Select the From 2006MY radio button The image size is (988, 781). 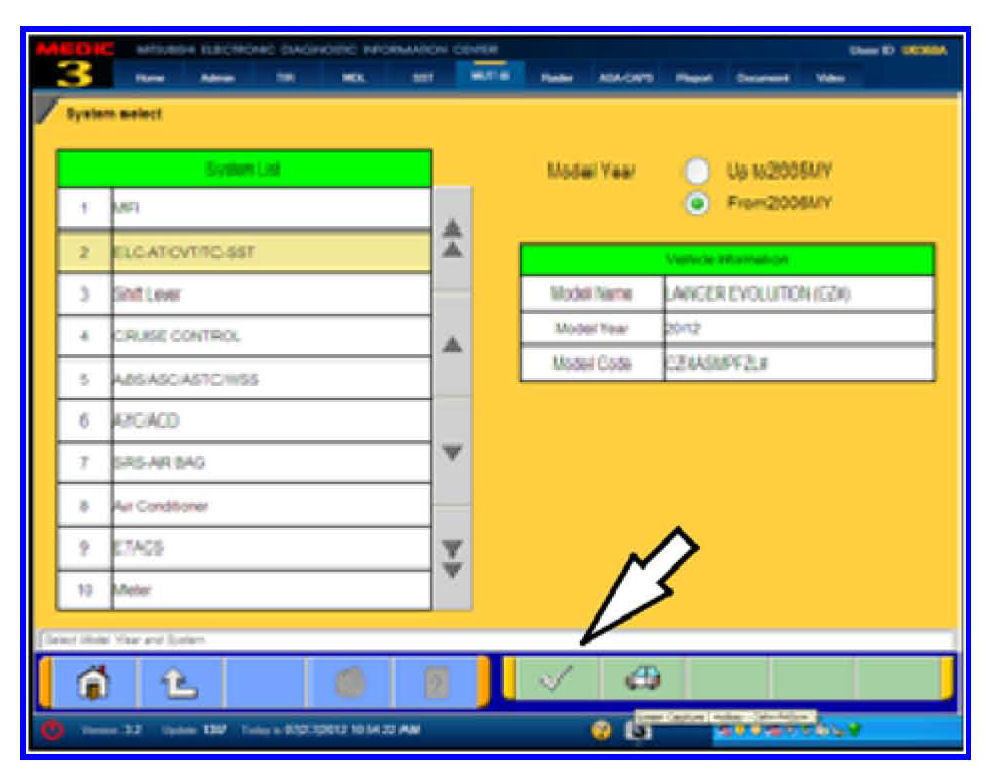coord(697,202)
